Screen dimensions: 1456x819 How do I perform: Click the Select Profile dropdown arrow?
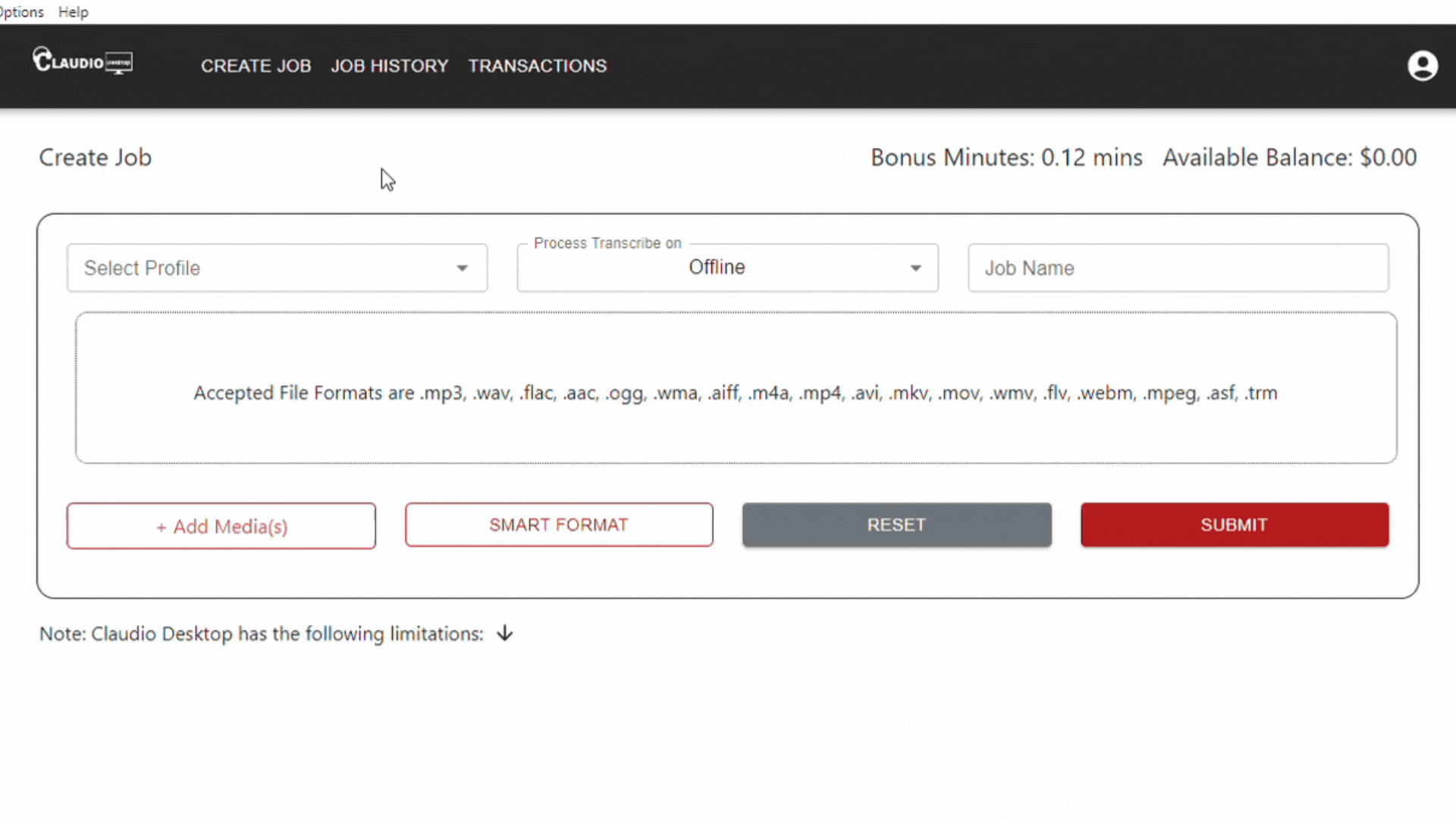[x=462, y=268]
